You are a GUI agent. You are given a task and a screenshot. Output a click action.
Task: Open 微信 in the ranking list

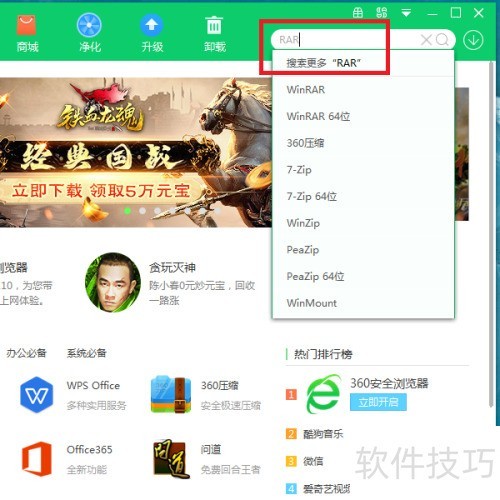(x=313, y=461)
